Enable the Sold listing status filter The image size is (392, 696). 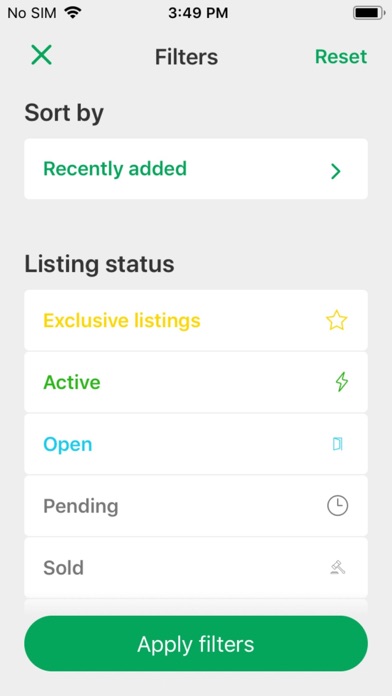pyautogui.click(x=196, y=567)
